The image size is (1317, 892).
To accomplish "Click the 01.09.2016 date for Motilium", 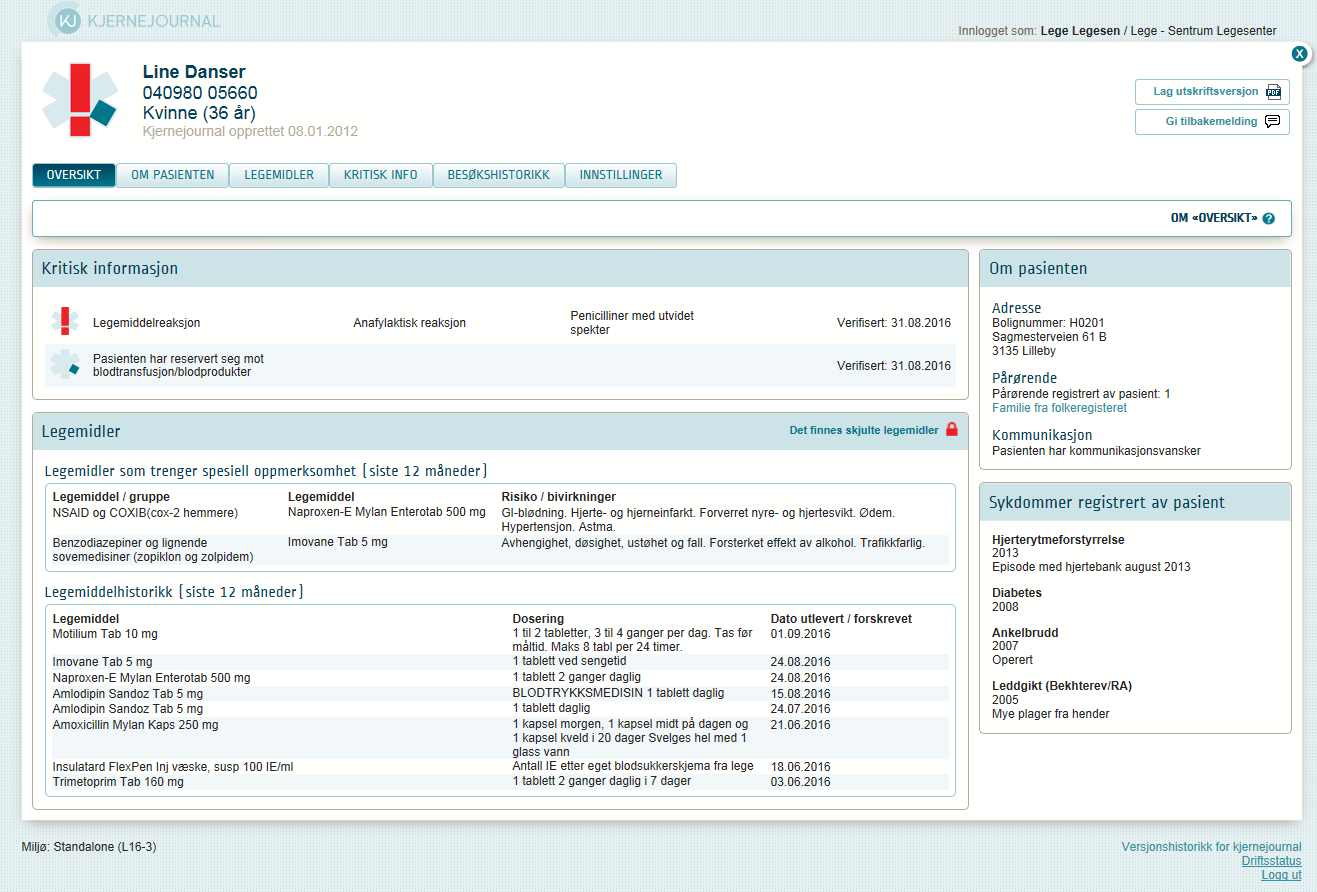I will click(x=801, y=634).
